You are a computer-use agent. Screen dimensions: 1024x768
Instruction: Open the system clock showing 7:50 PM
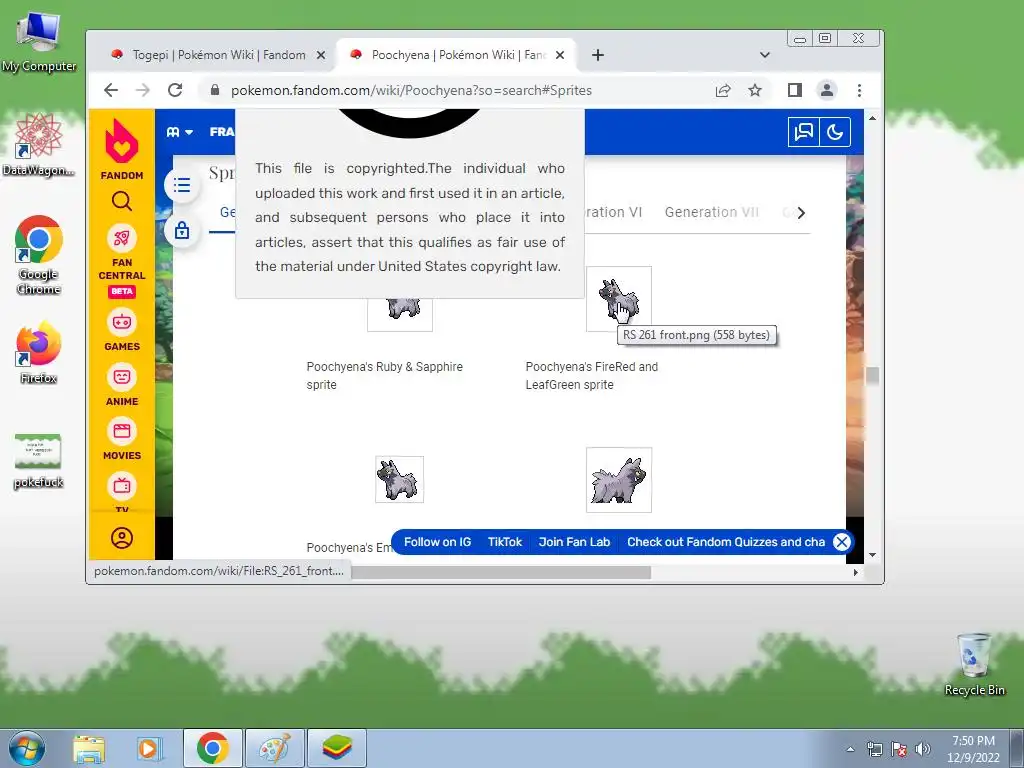coord(973,749)
